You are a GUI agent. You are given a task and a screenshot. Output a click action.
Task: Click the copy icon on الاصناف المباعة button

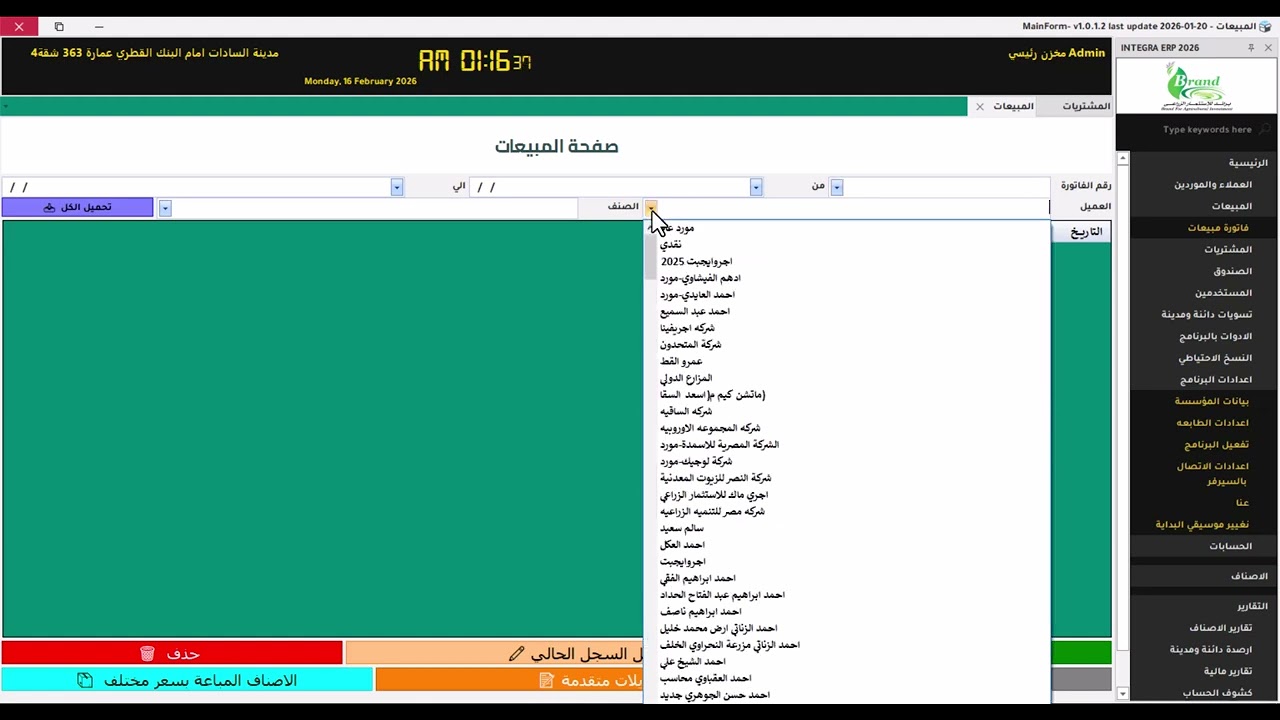pos(85,681)
